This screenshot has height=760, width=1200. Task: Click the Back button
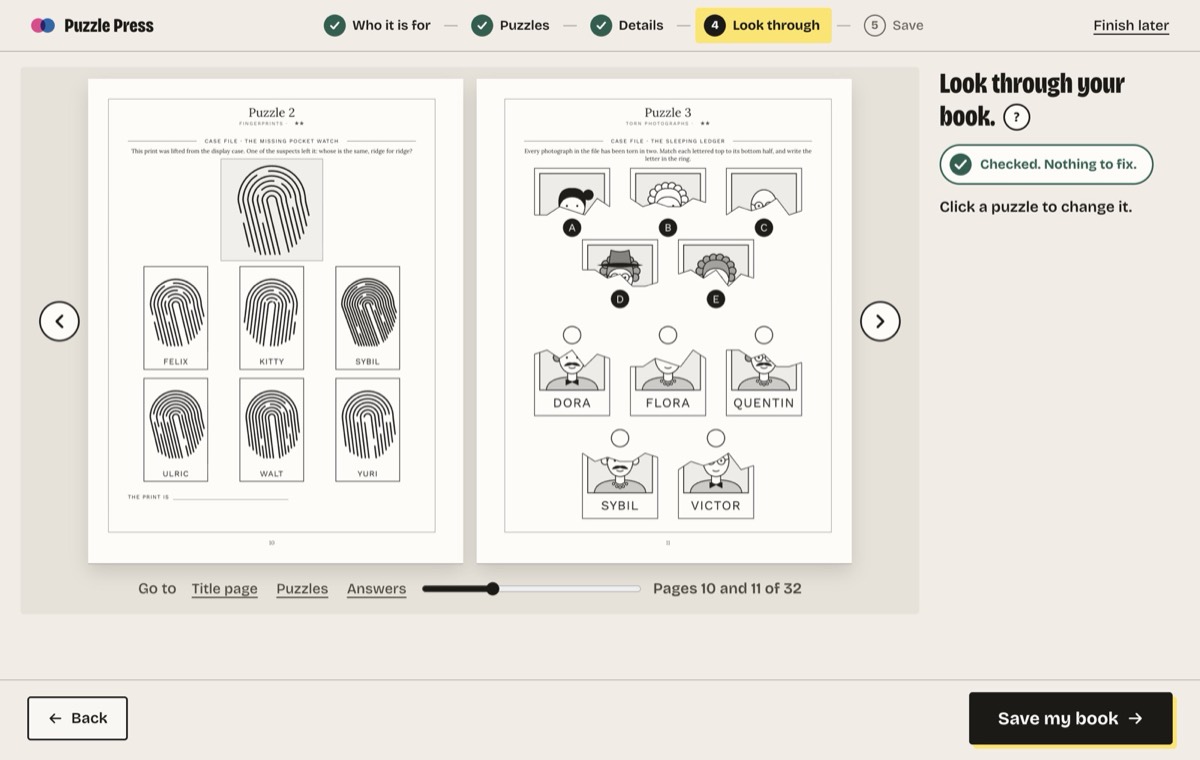[x=77, y=718]
